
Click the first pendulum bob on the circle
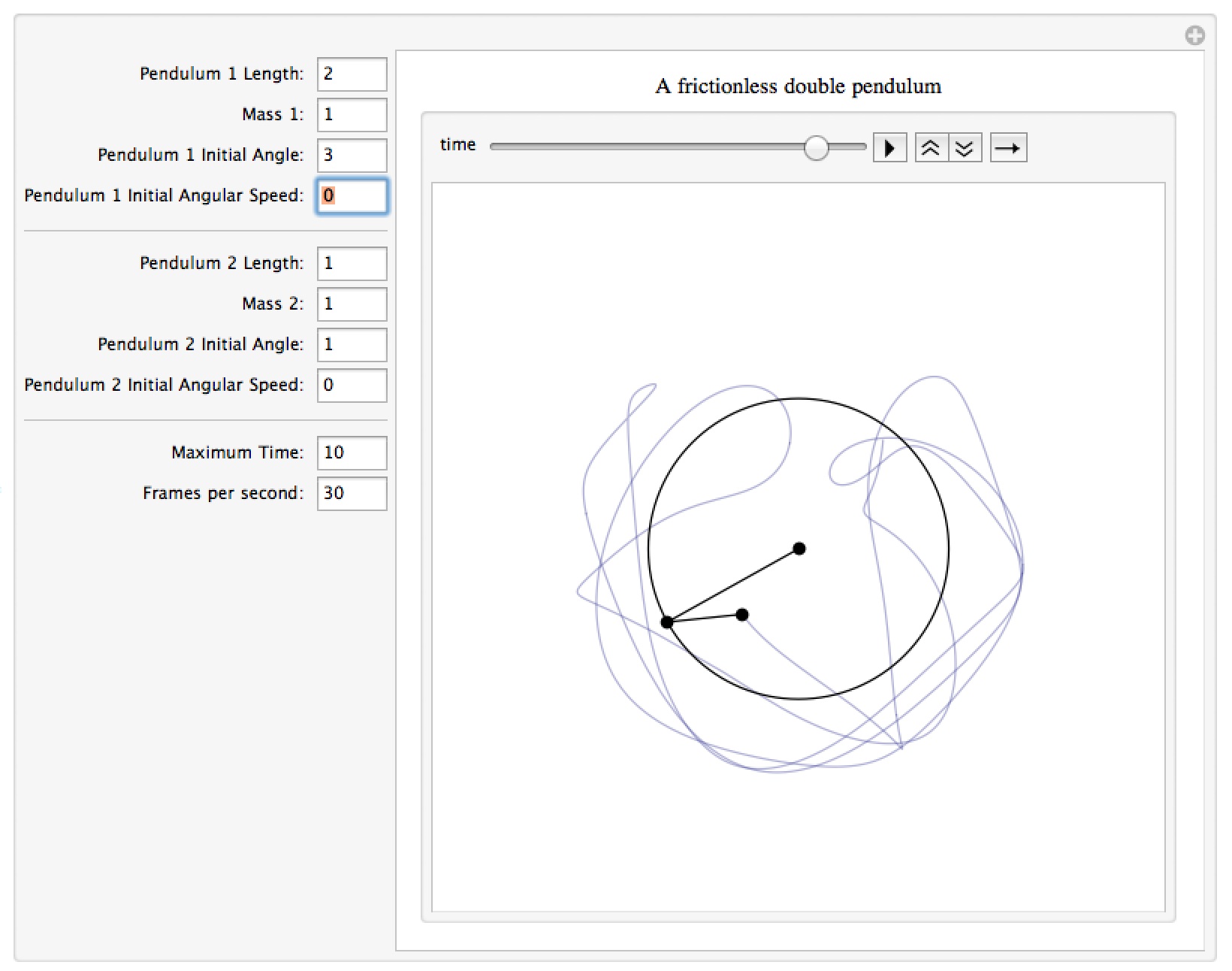(667, 622)
